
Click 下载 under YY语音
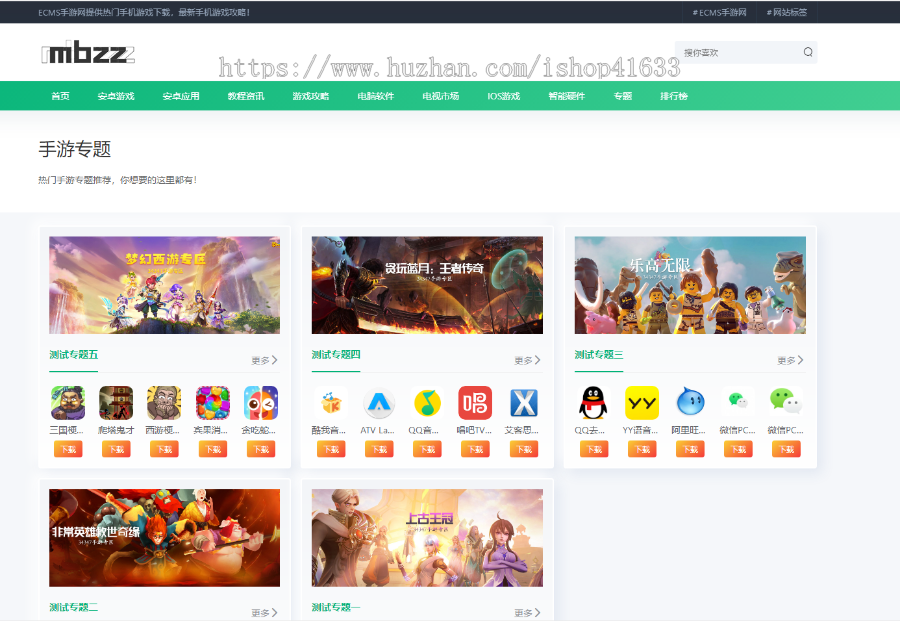pyautogui.click(x=642, y=449)
